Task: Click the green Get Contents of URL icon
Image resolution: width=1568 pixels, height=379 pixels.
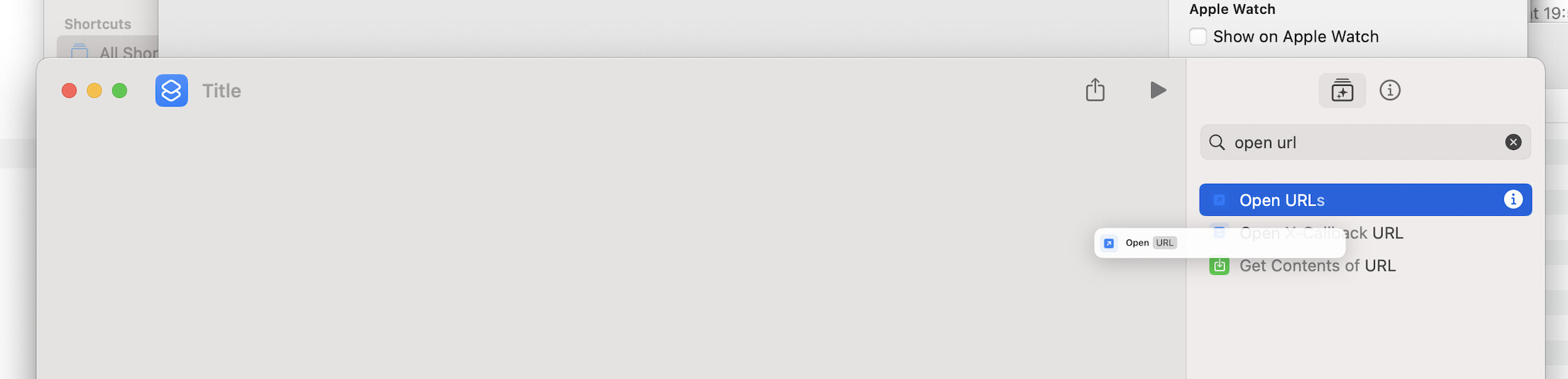Action: click(x=1219, y=266)
